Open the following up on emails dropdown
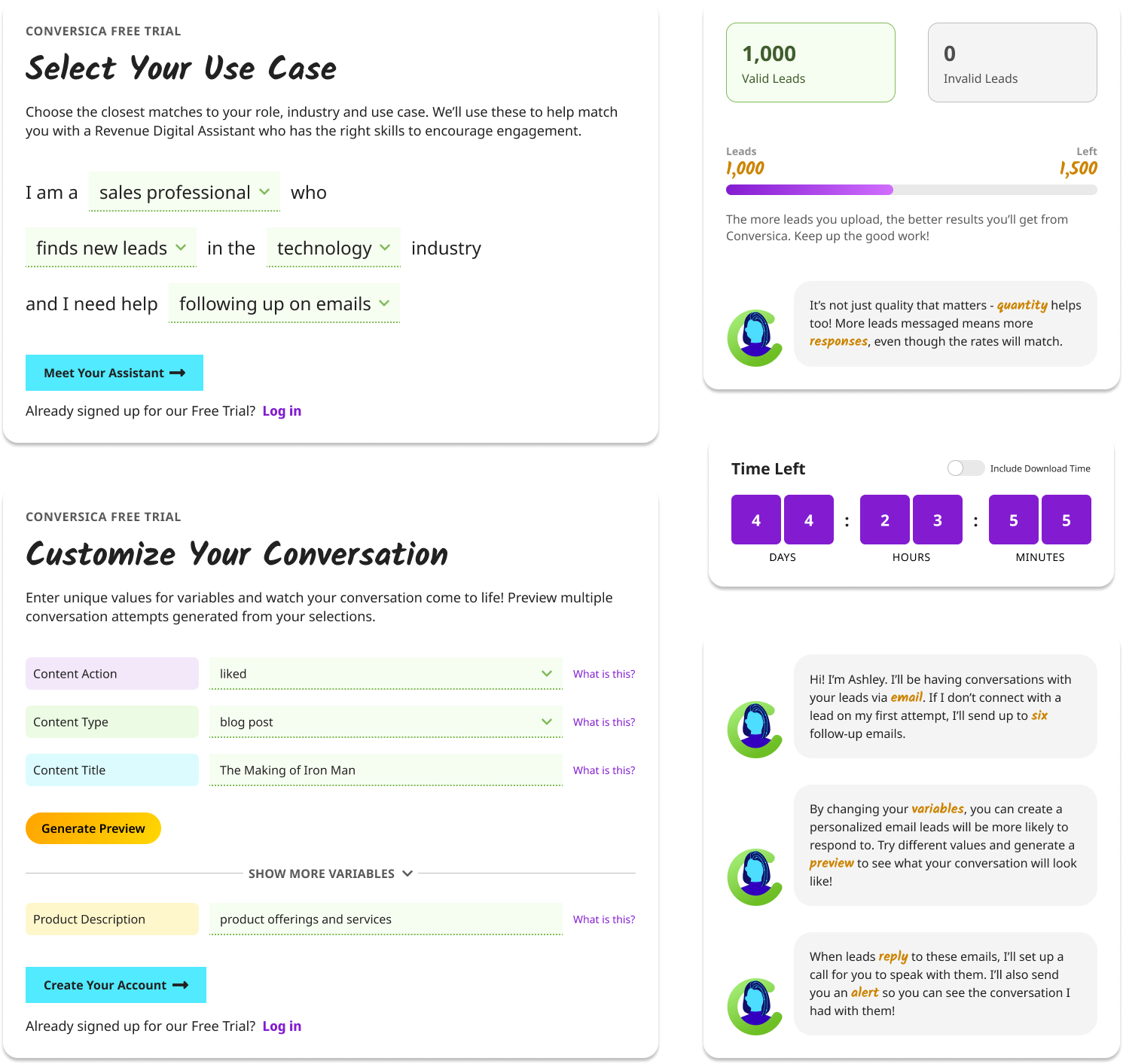Screen dimensions: 1123x1064 284,303
